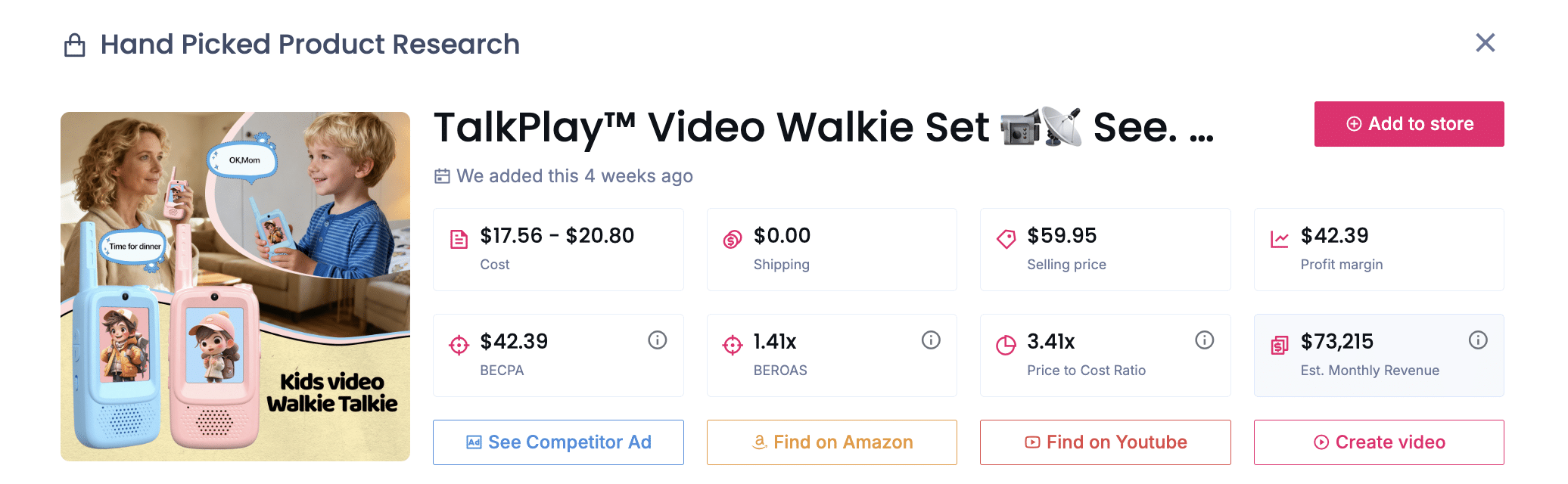Click the shopping bag header icon
This screenshot has height=484, width=1568.
pos(74,45)
